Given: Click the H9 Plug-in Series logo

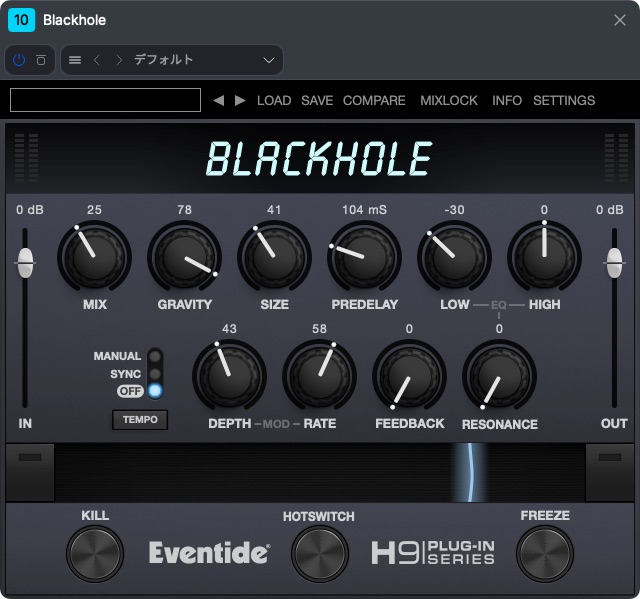Looking at the screenshot, I should point(433,553).
